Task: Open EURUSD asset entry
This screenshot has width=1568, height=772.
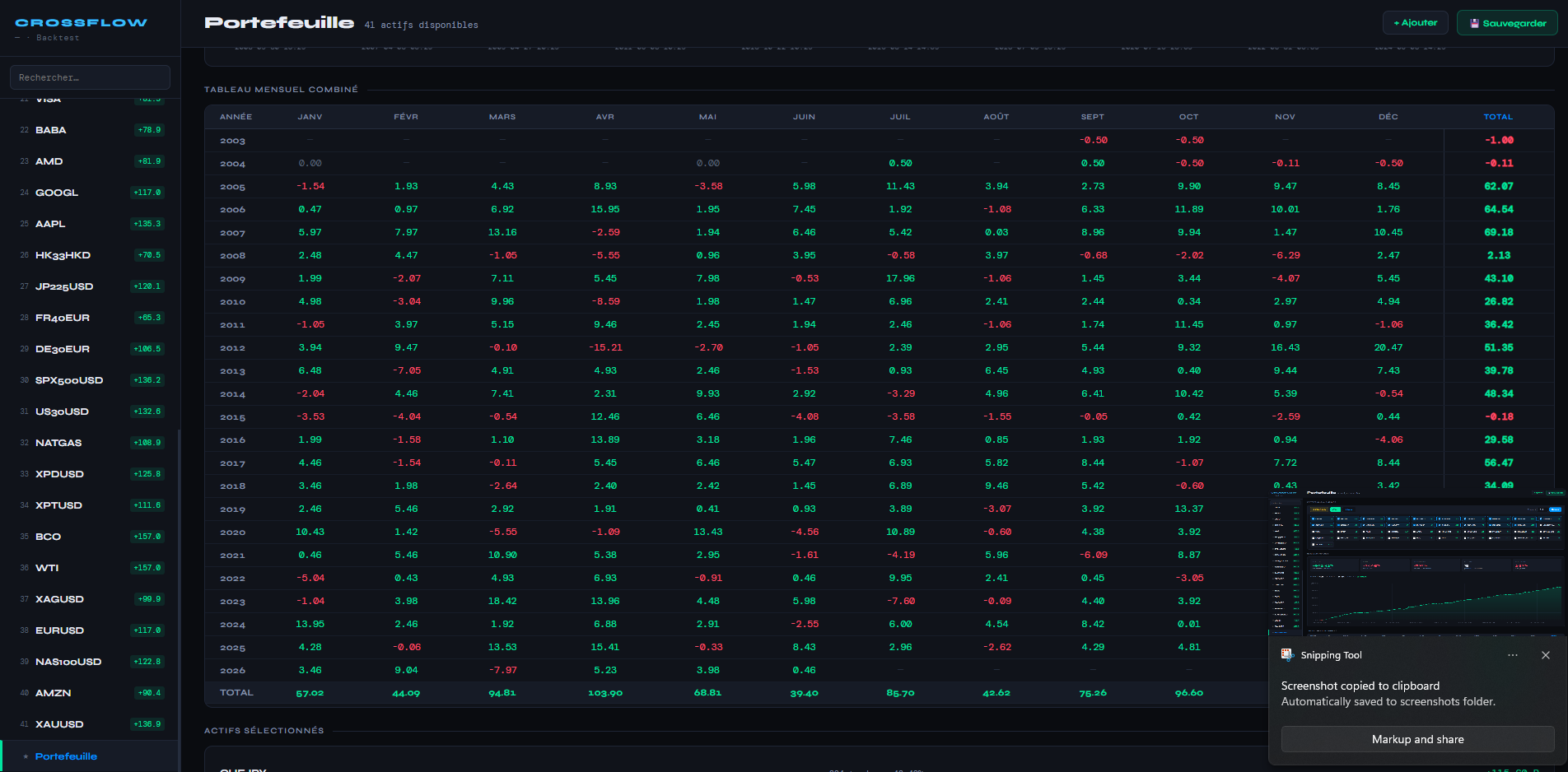Action: point(90,630)
